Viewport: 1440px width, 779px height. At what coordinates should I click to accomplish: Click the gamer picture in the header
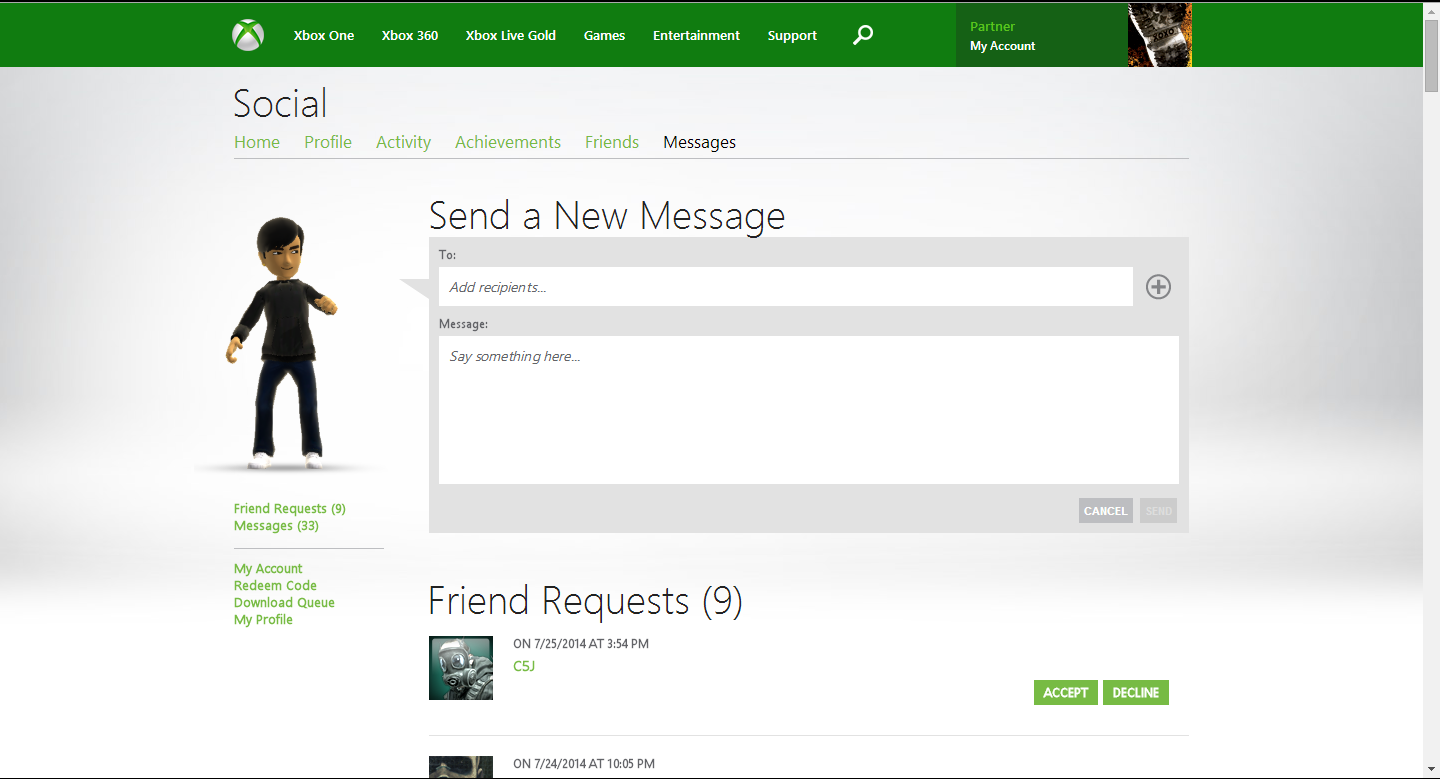coord(1160,35)
